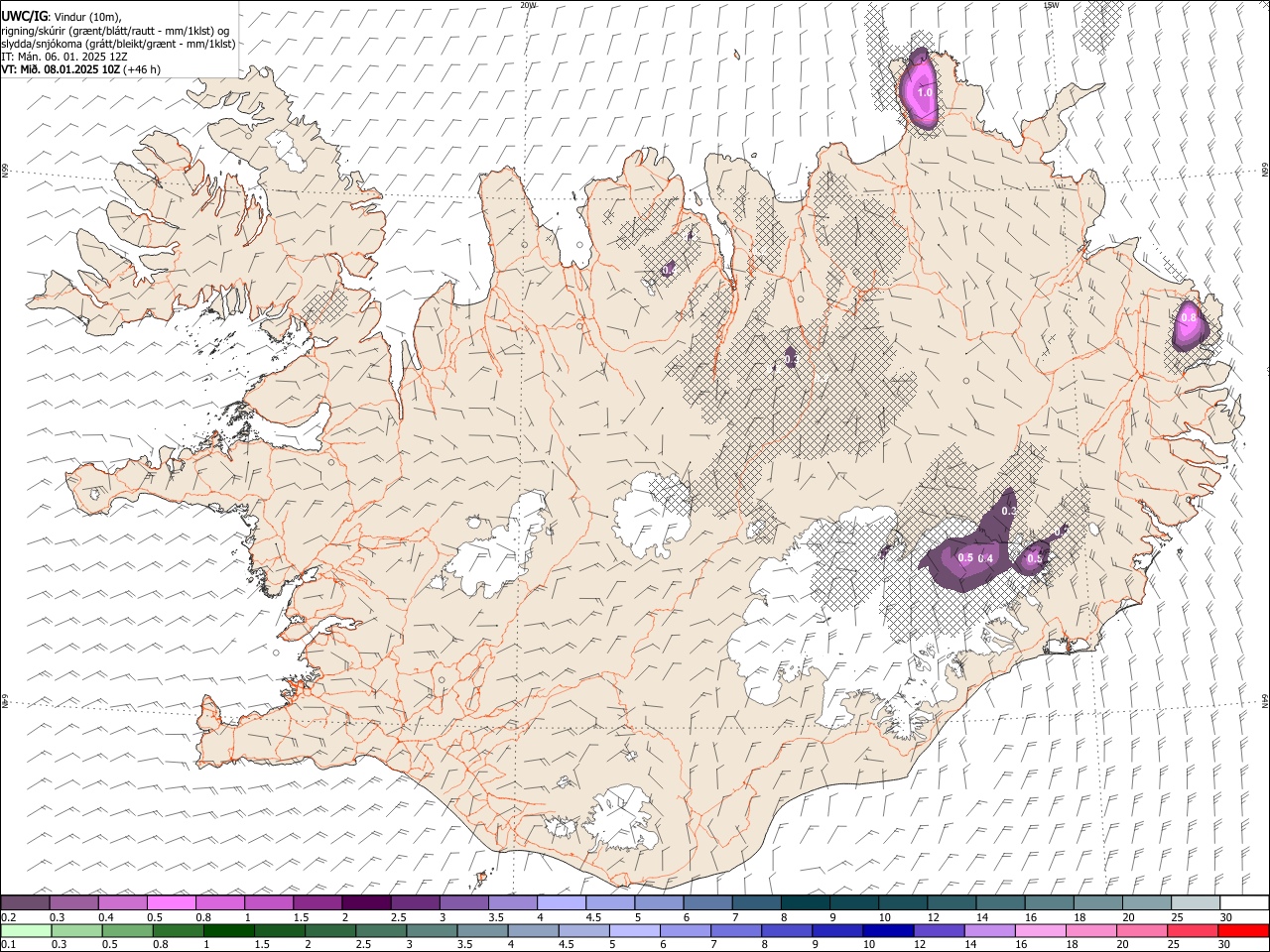1270x952 pixels.
Task: Pick upper legend swatch between 12 and 14
Action: 952,902
